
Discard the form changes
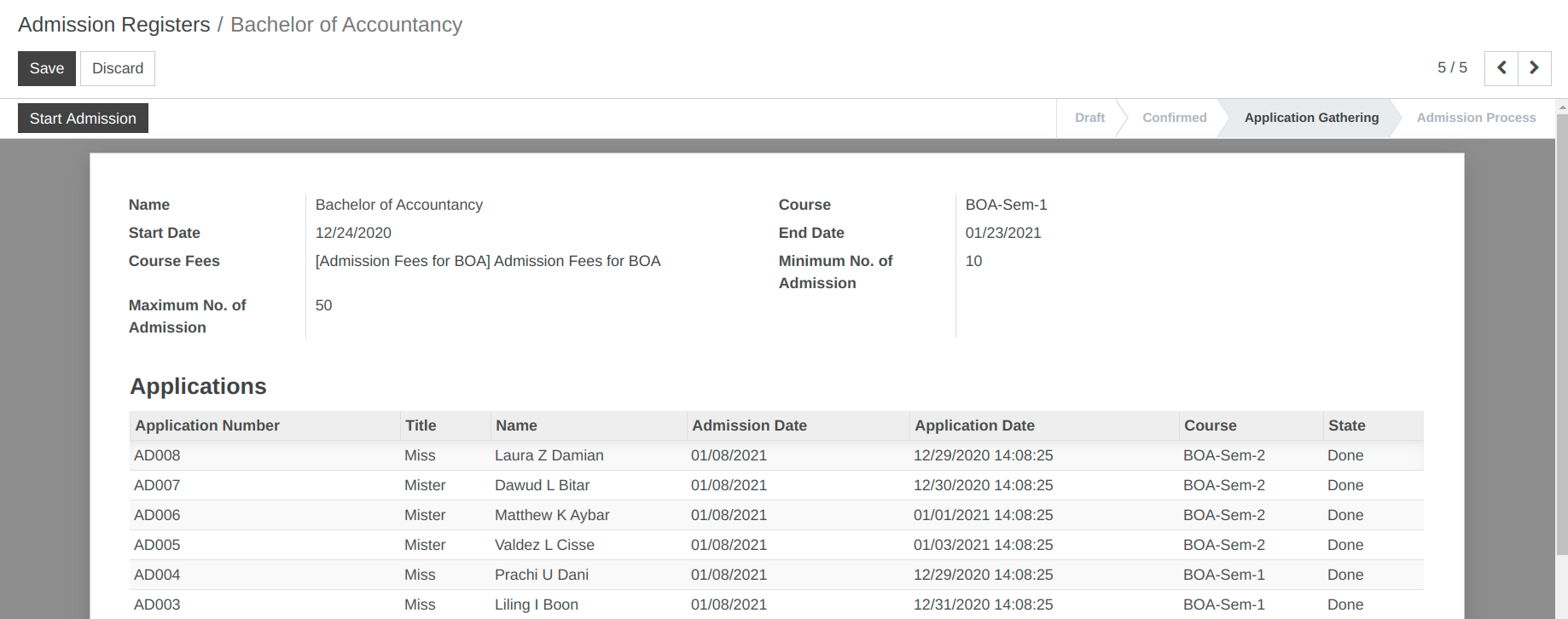click(x=118, y=68)
